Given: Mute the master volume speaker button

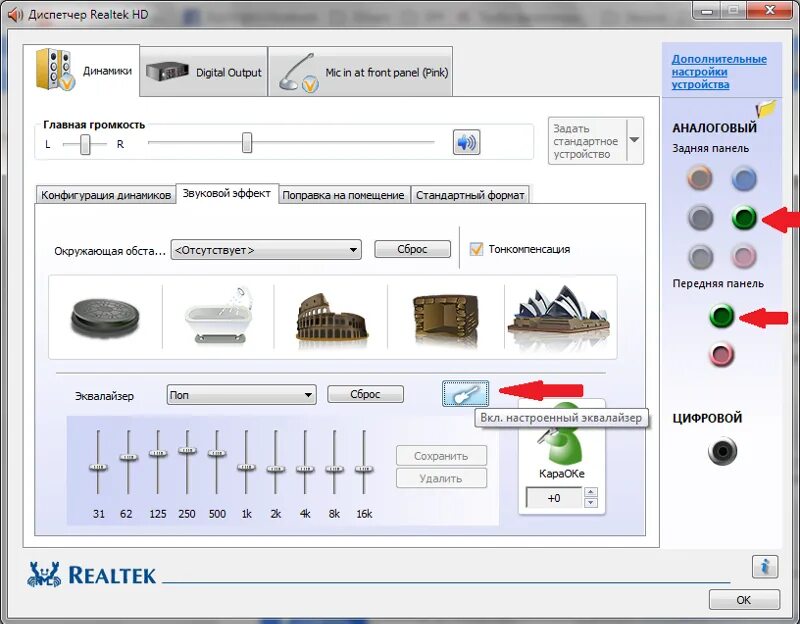Looking at the screenshot, I should [x=466, y=142].
